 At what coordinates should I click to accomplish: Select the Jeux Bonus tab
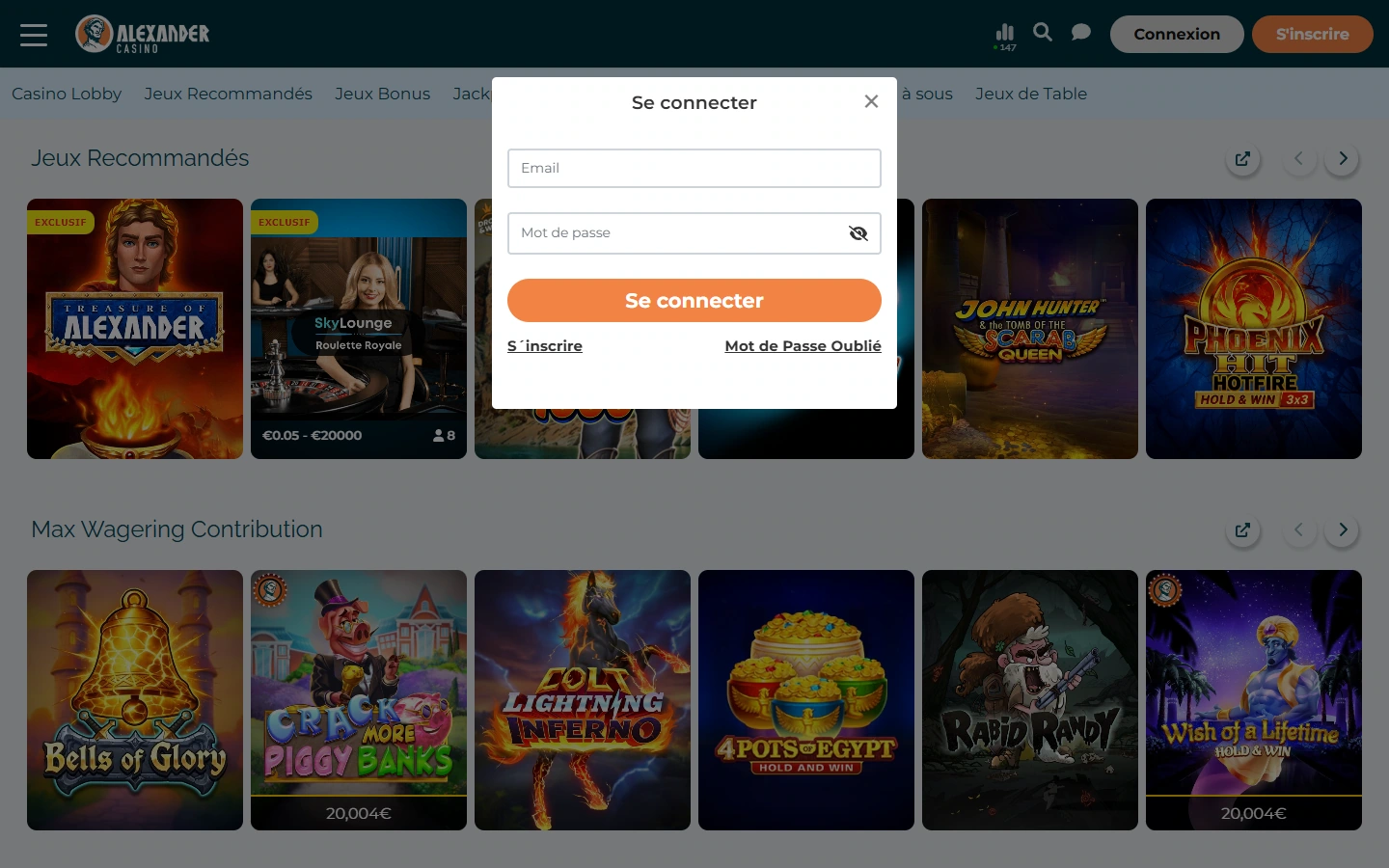point(383,94)
